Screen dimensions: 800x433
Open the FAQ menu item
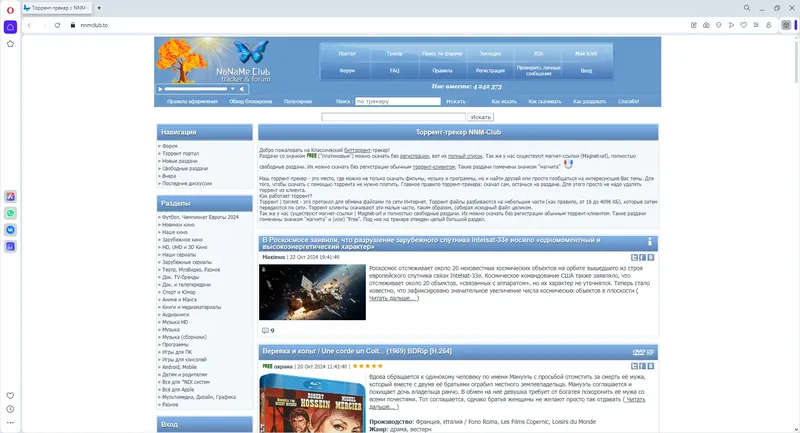pos(394,71)
